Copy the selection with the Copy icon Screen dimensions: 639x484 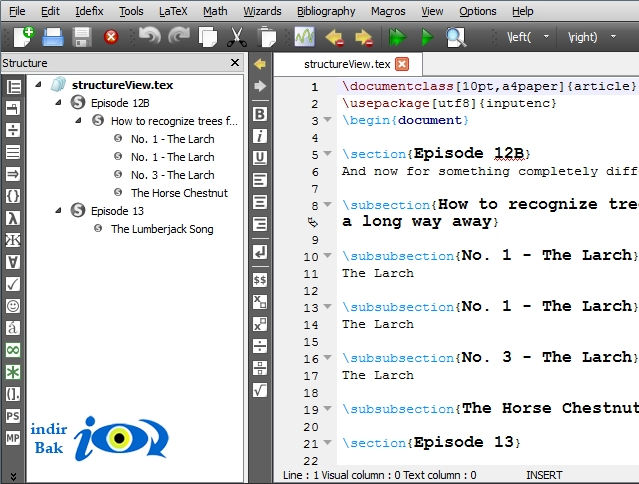208,37
